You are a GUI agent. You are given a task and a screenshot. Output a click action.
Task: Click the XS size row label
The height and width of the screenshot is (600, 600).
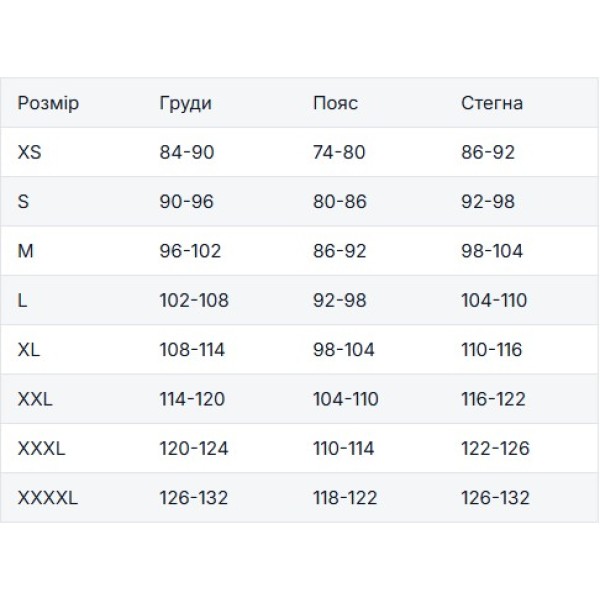(30, 153)
